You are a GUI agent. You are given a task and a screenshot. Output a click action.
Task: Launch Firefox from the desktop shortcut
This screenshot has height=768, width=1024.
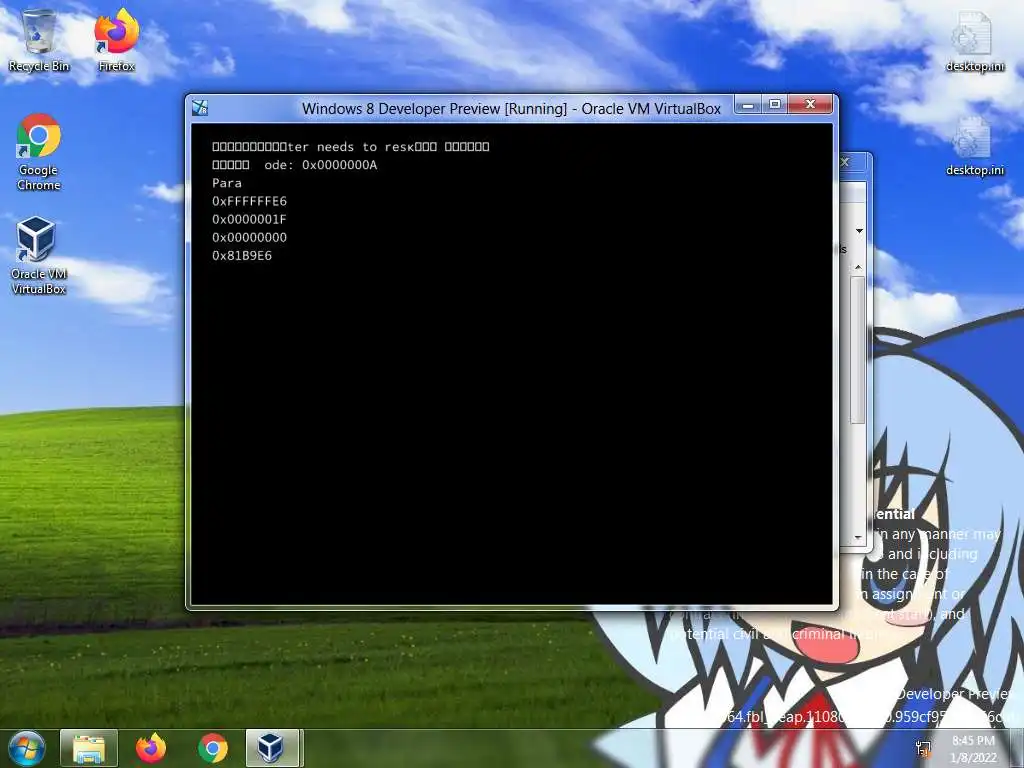[x=116, y=40]
